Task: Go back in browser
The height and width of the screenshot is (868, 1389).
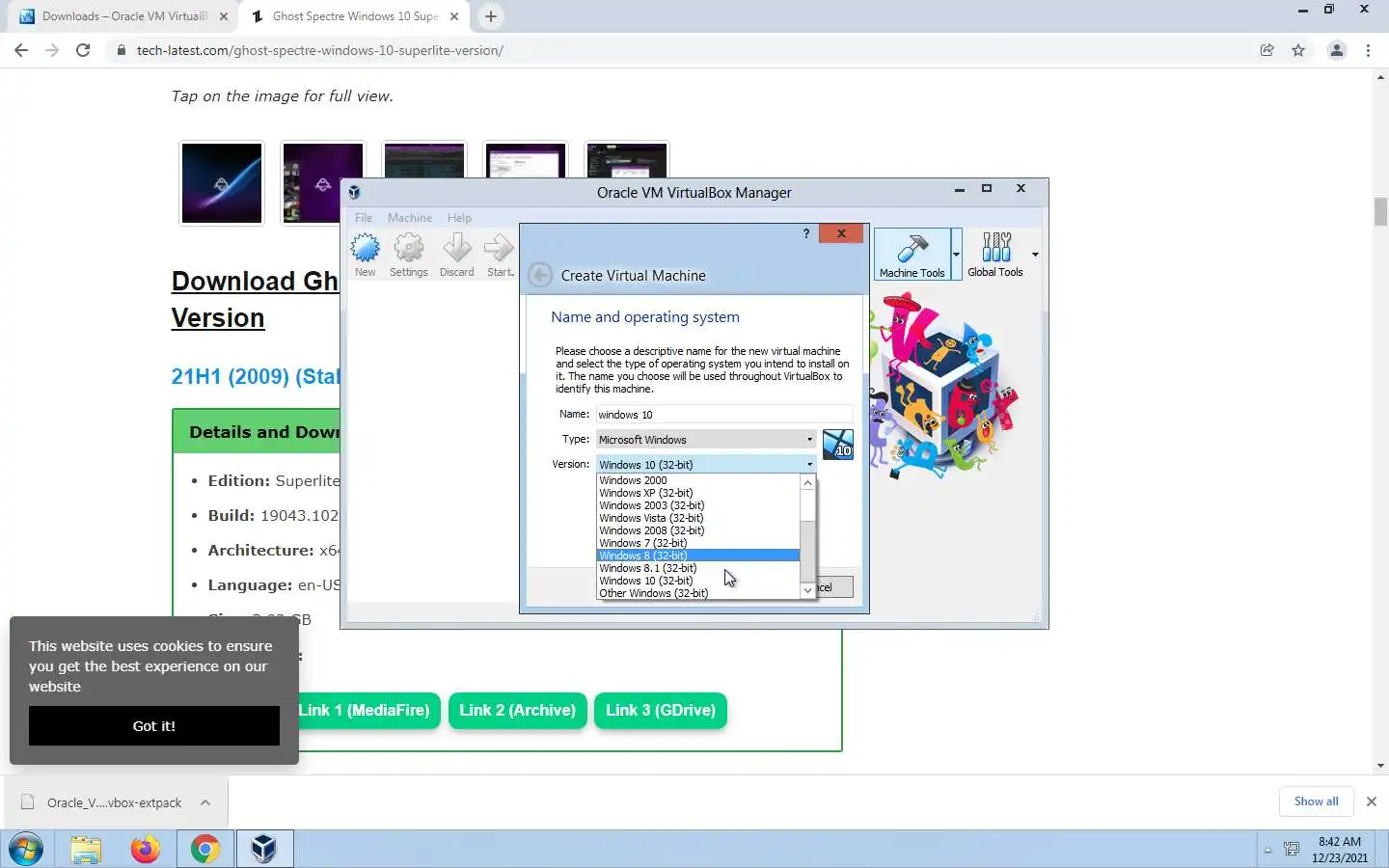Action: [21, 50]
